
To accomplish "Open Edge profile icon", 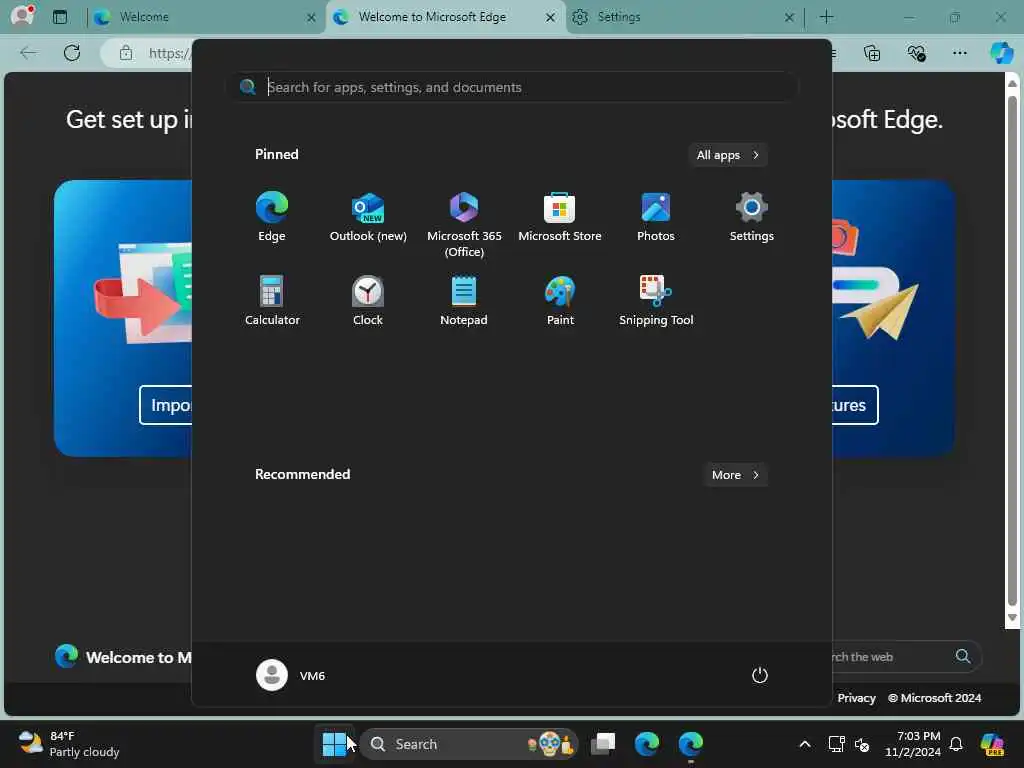I will point(22,16).
